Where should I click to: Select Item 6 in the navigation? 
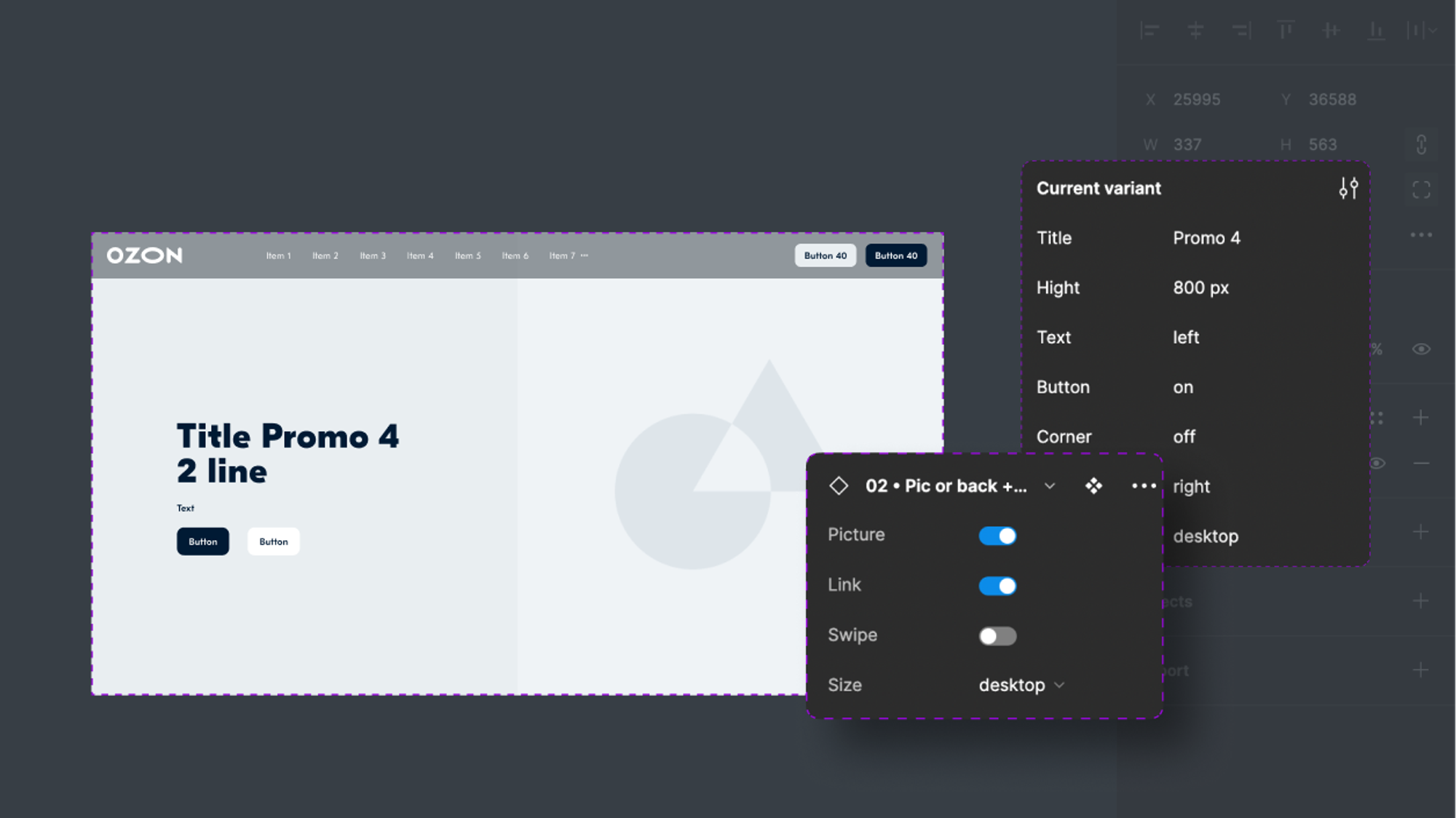[515, 255]
